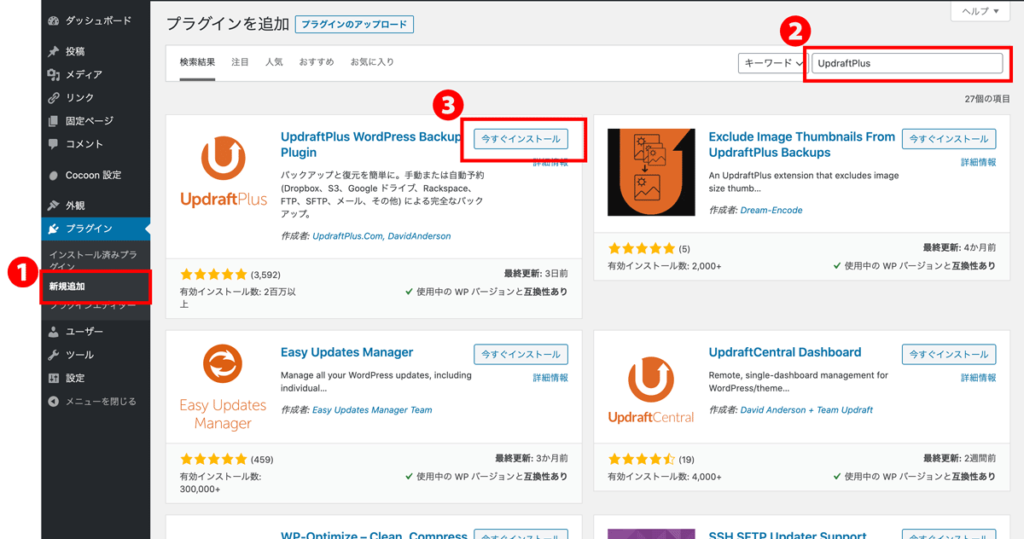This screenshot has height=539, width=1024.
Task: Open author link UpdraftPlus.Com, DavidAnderson
Action: (381, 236)
